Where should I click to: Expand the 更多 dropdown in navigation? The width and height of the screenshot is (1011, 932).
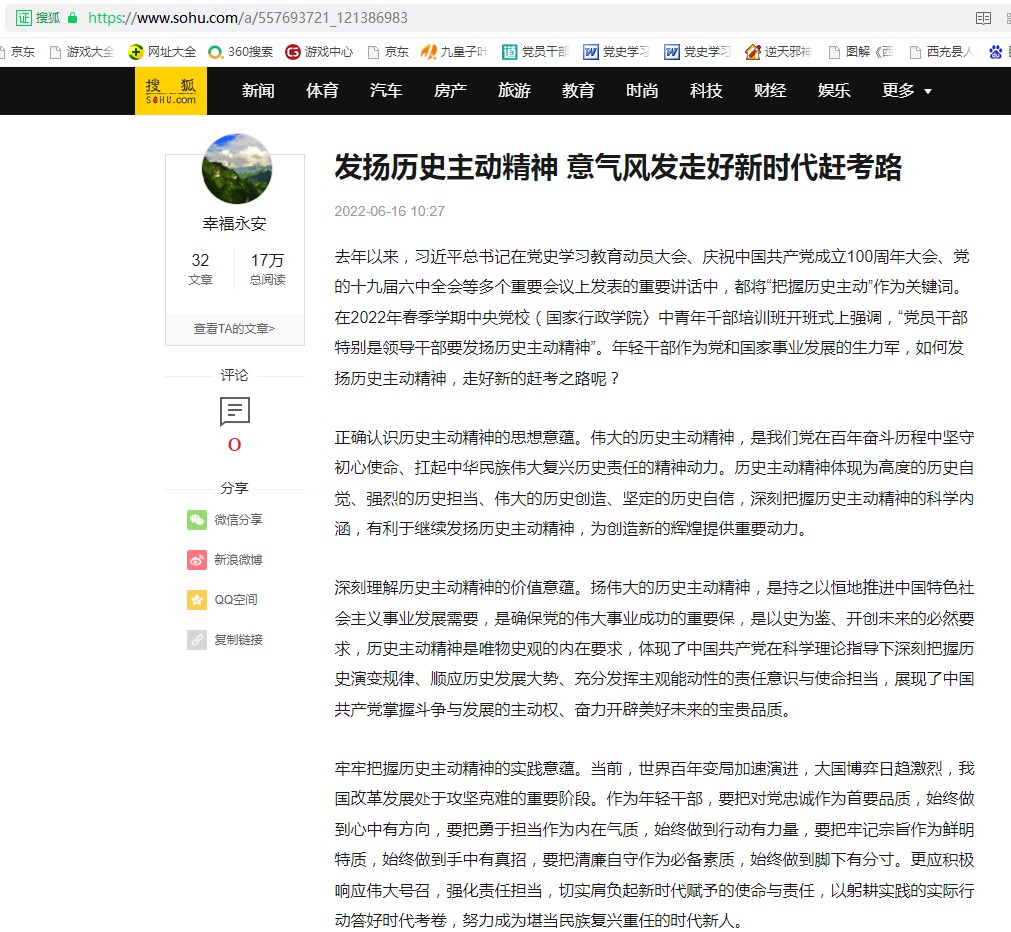(907, 91)
